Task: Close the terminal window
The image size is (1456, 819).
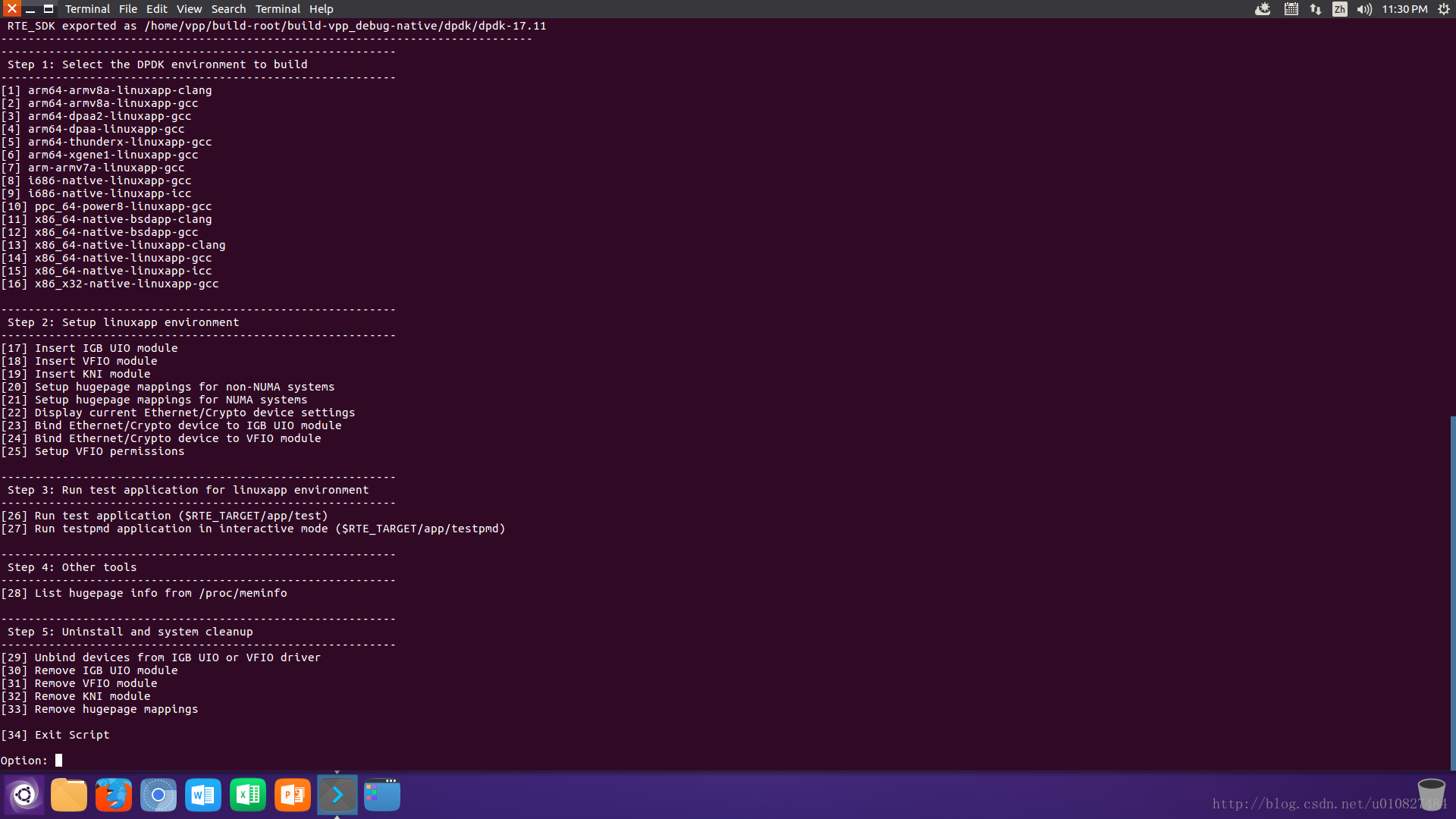Action: point(11,9)
